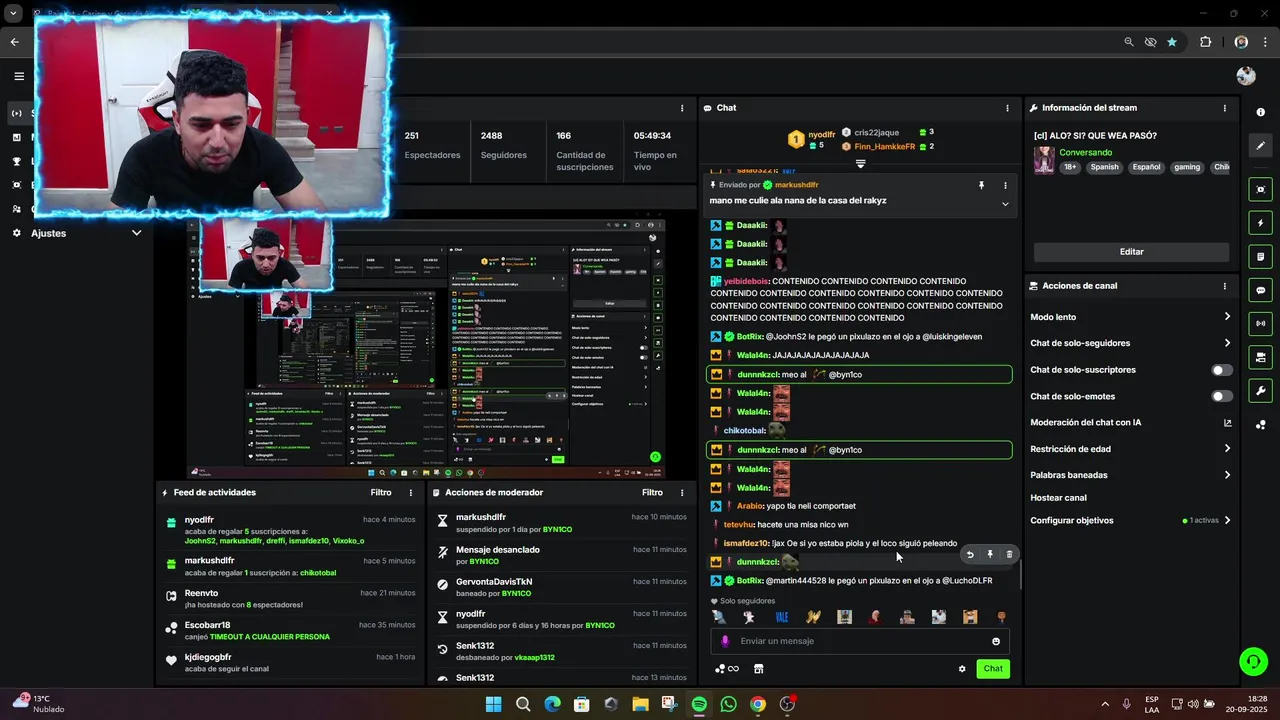Open Spotify from the taskbar
This screenshot has height=720, width=1280.
(x=699, y=704)
